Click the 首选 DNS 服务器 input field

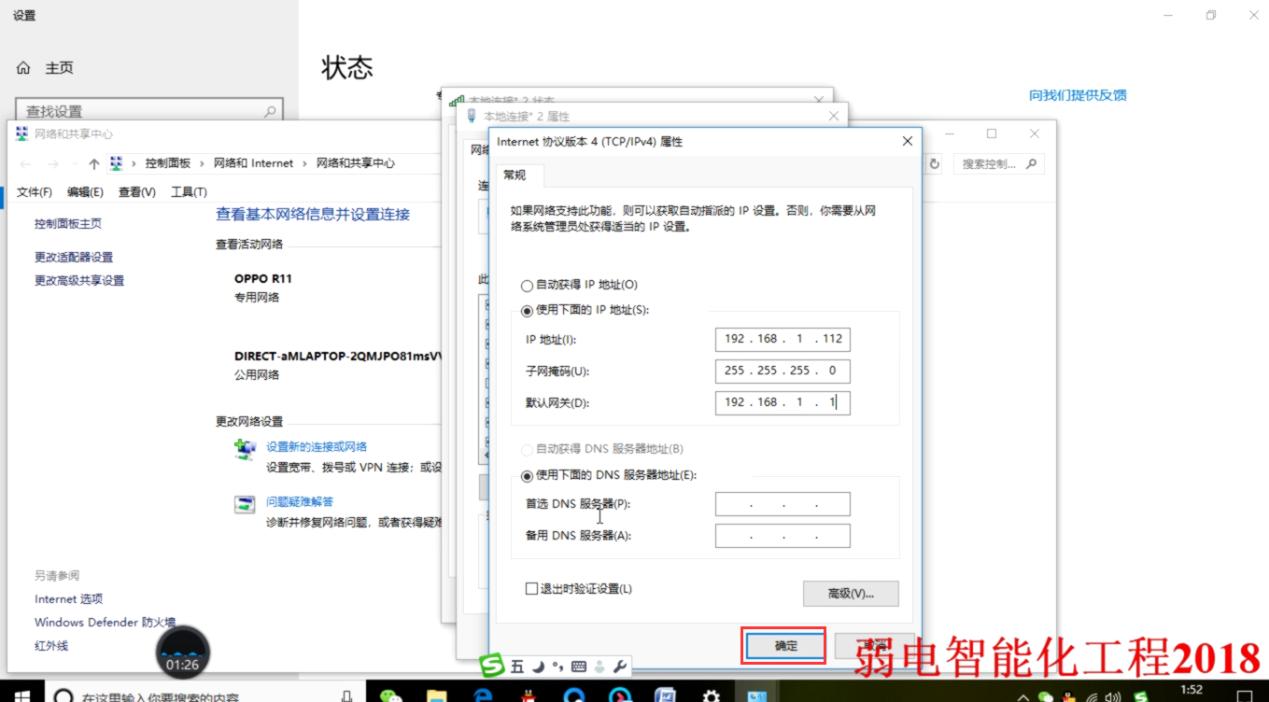tap(782, 503)
